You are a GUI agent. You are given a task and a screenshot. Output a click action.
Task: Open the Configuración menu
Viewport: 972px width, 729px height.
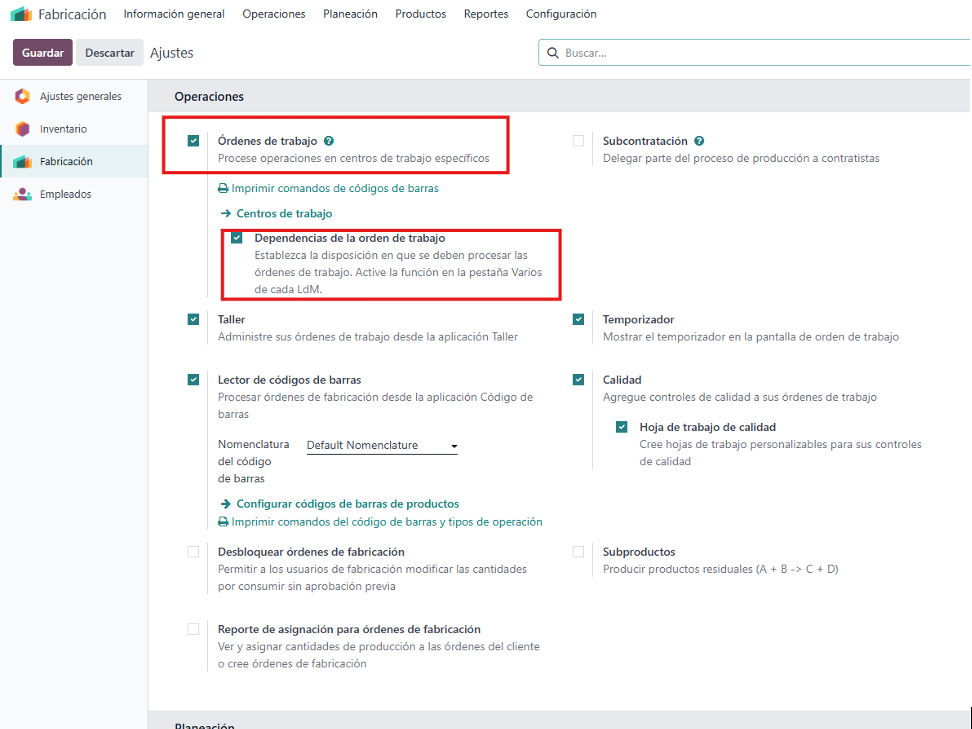point(561,14)
